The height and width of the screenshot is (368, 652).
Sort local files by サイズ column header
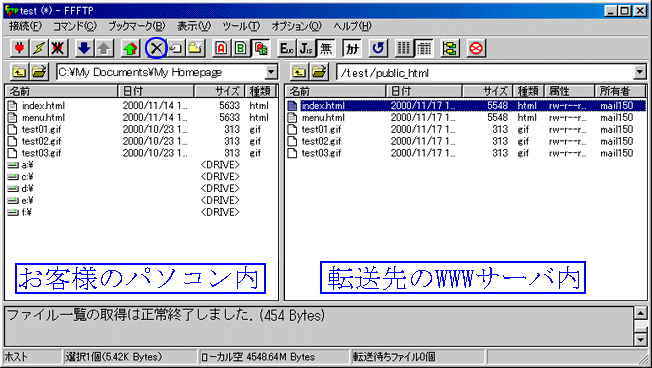tap(220, 91)
